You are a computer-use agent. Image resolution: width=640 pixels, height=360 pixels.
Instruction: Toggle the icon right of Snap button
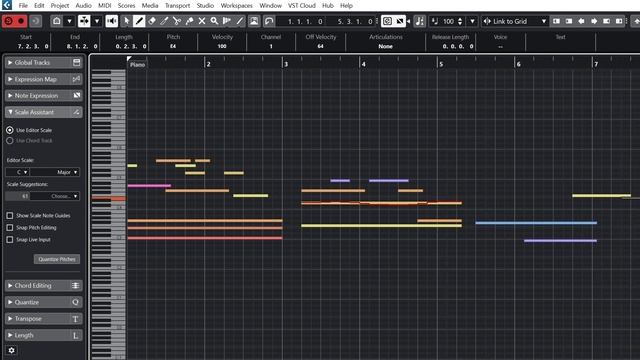(400, 21)
